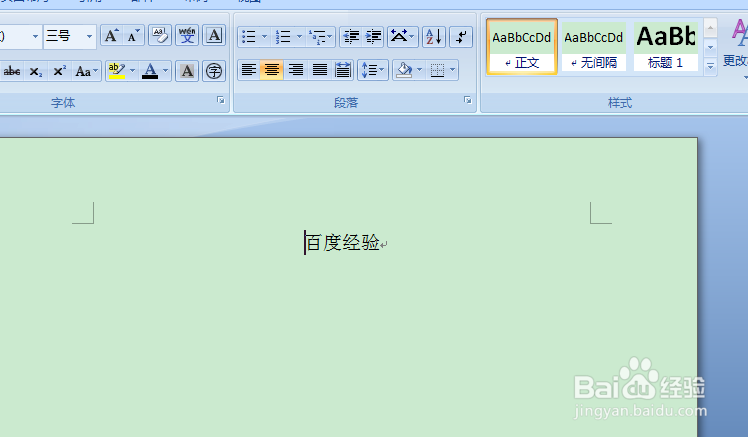The width and height of the screenshot is (748, 437).
Task: Justify paragraph text
Action: click(x=320, y=71)
